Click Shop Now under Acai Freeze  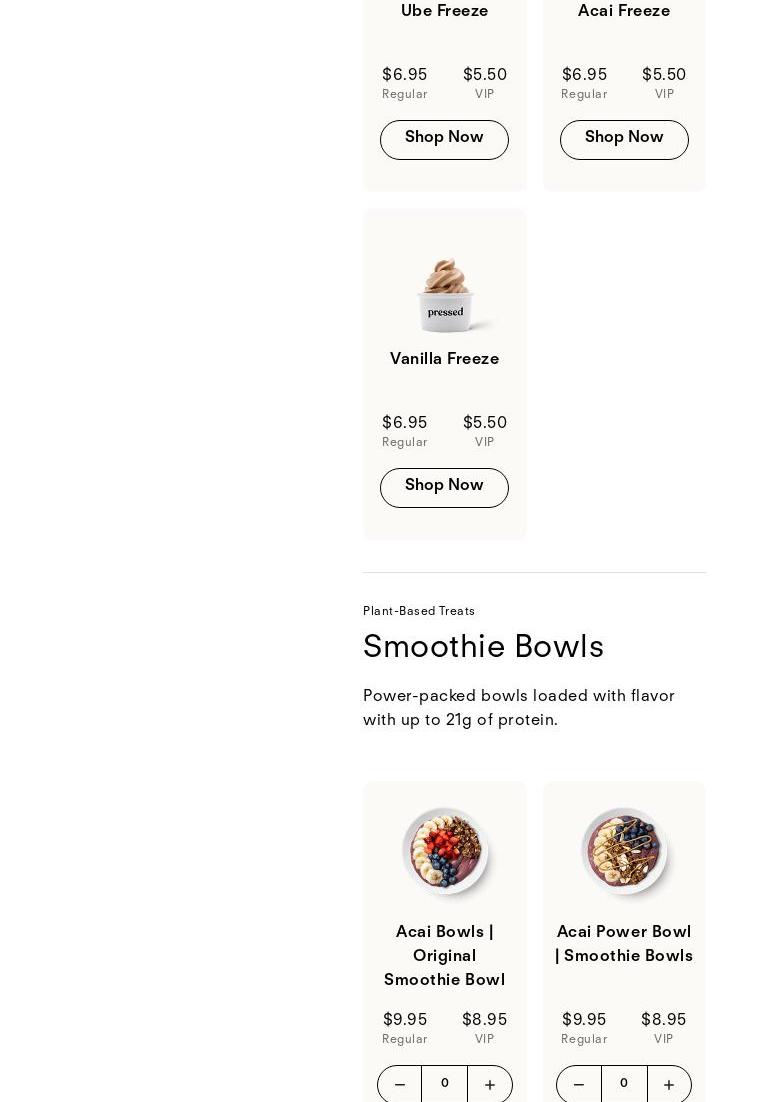click(624, 139)
